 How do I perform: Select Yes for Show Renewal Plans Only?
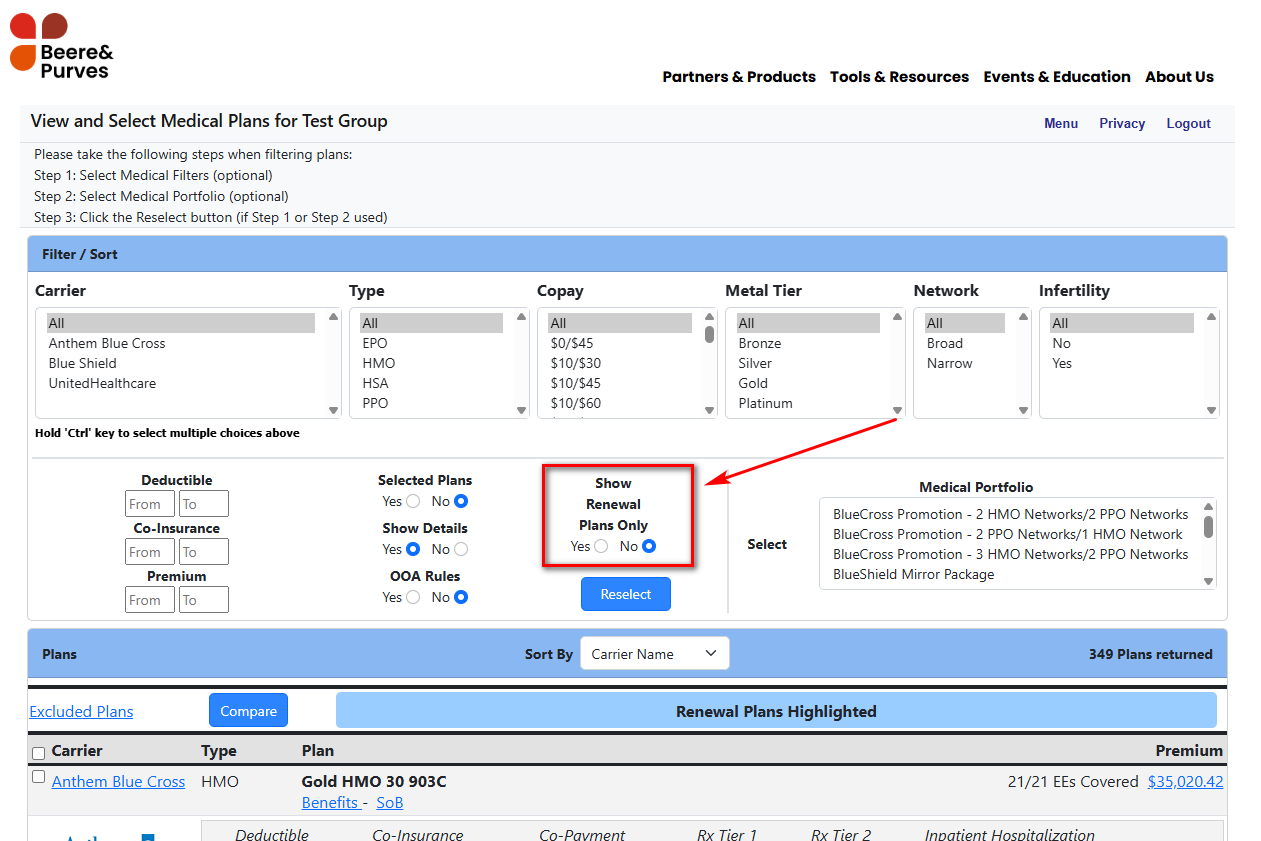pos(601,546)
